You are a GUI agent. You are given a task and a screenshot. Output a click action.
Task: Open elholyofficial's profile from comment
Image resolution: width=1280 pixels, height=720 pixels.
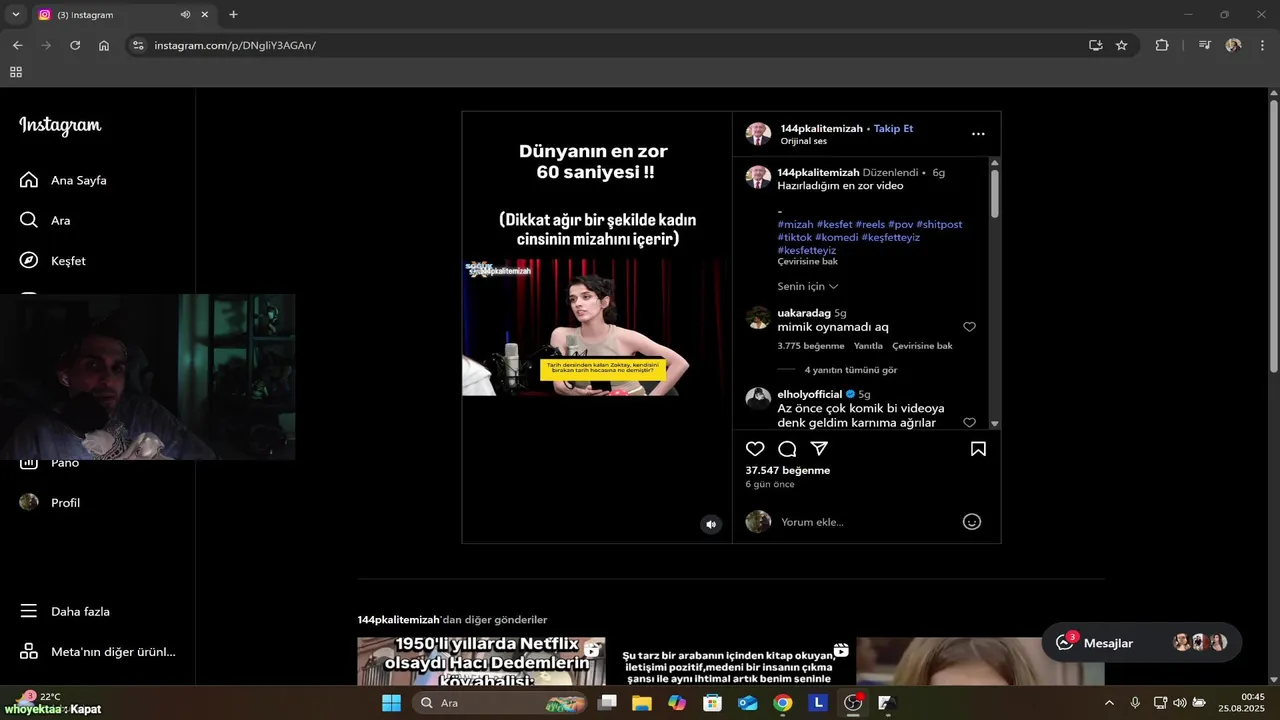click(810, 395)
